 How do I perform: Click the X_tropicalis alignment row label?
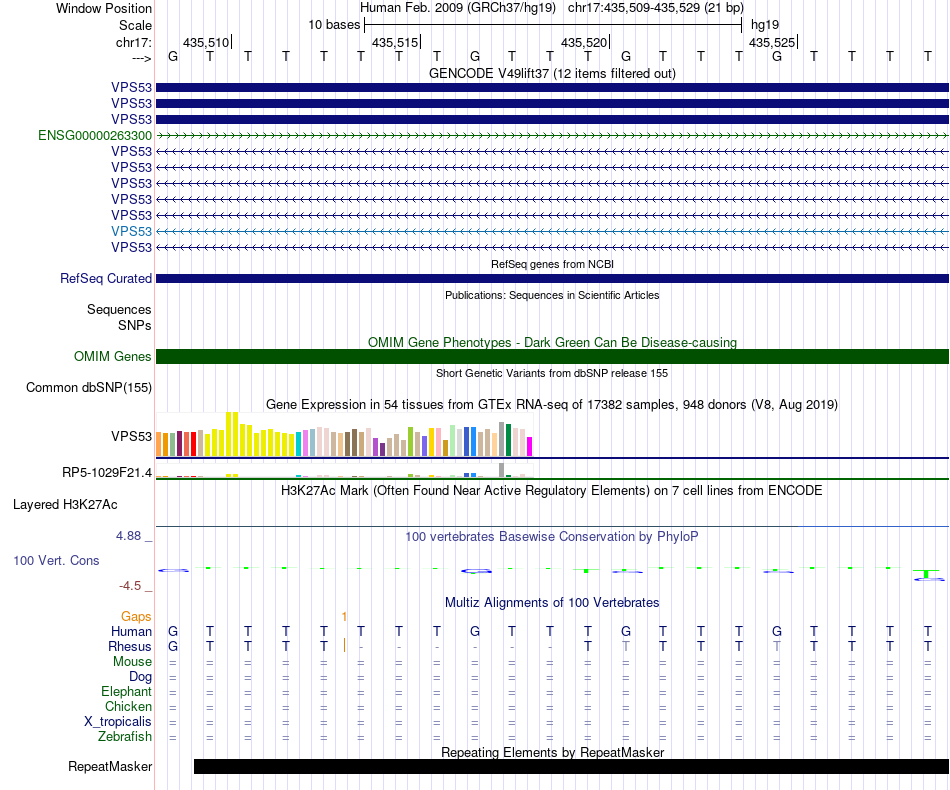coord(118,722)
